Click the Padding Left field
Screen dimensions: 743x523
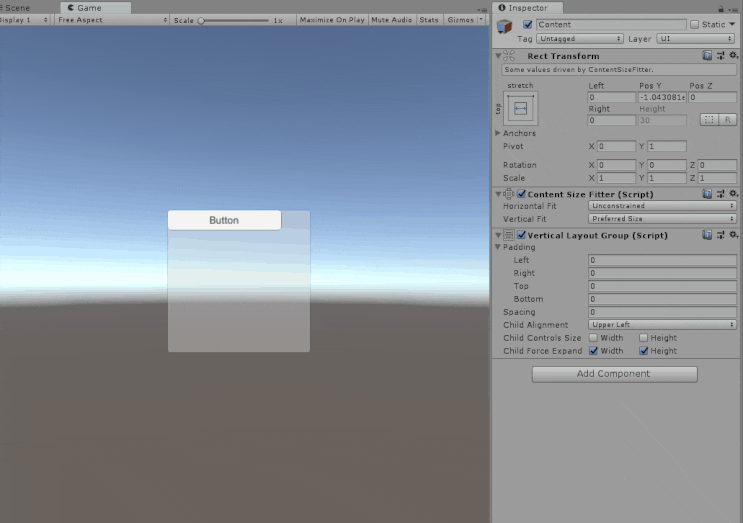click(x=662, y=260)
